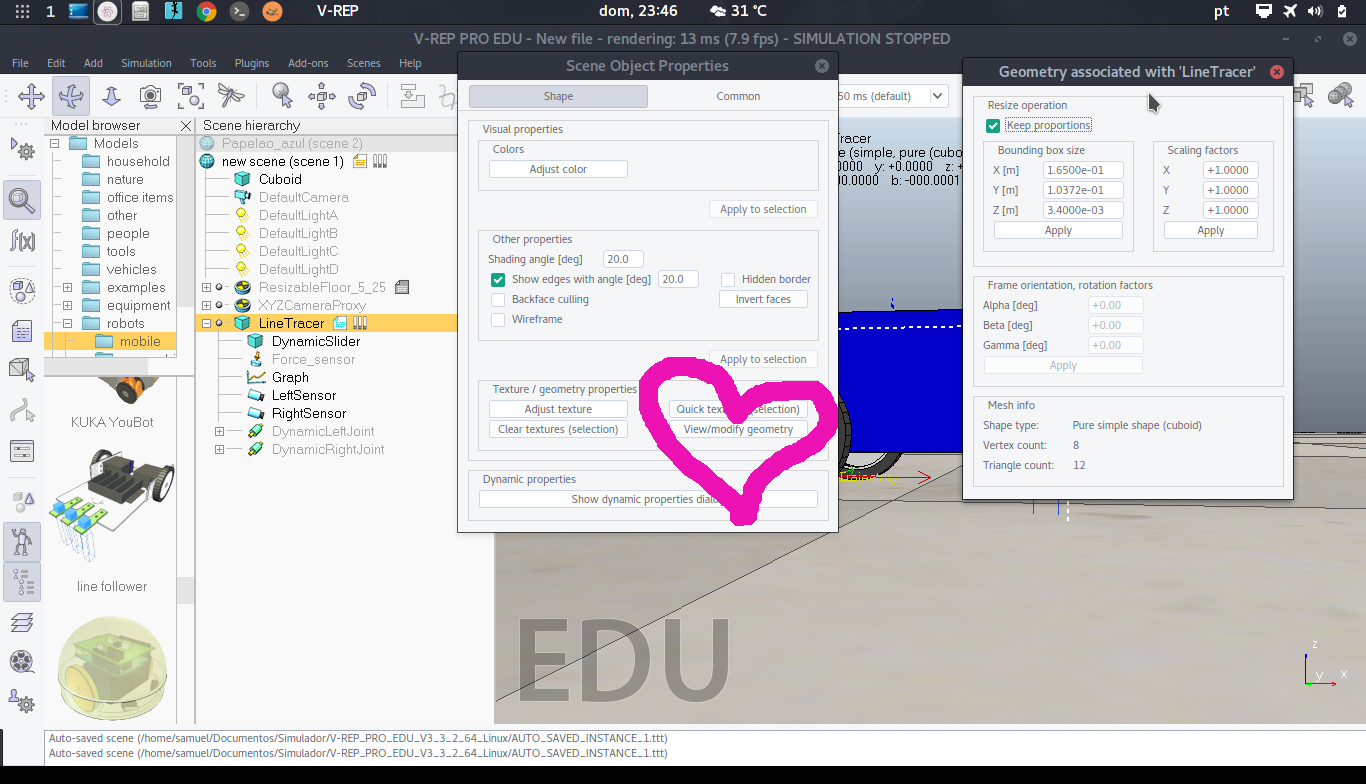The width and height of the screenshot is (1366, 784).
Task: Click the bounding box X size field
Action: pyautogui.click(x=1083, y=170)
